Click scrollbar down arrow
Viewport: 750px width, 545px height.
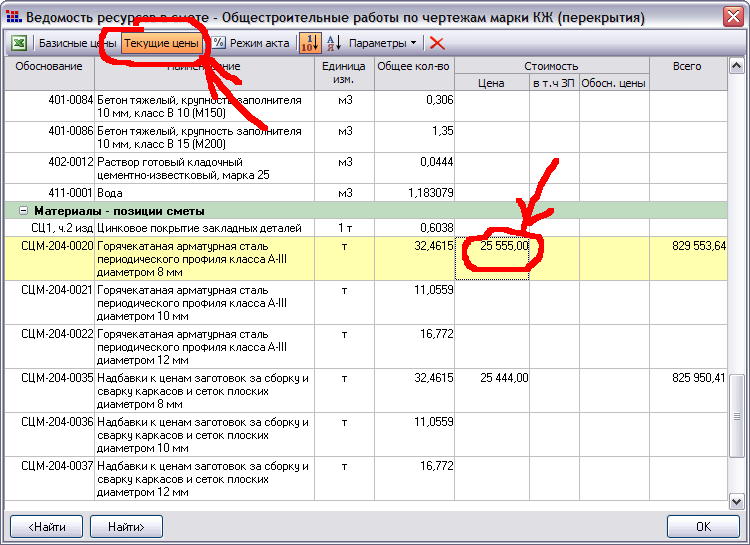(x=737, y=501)
